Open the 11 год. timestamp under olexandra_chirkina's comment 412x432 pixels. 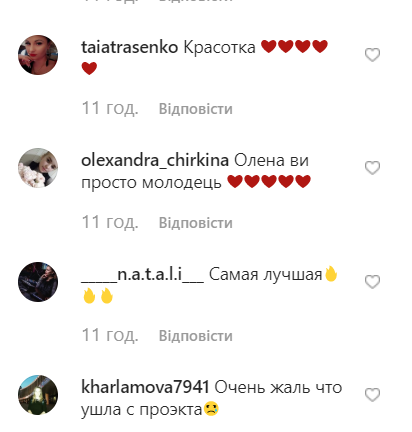(110, 222)
